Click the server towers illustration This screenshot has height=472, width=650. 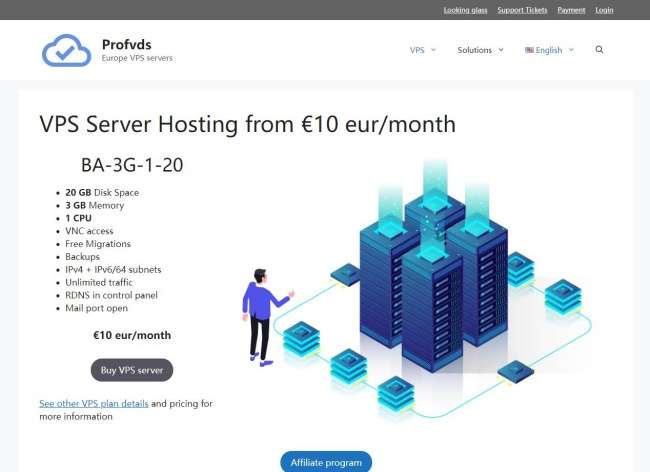pyautogui.click(x=417, y=290)
